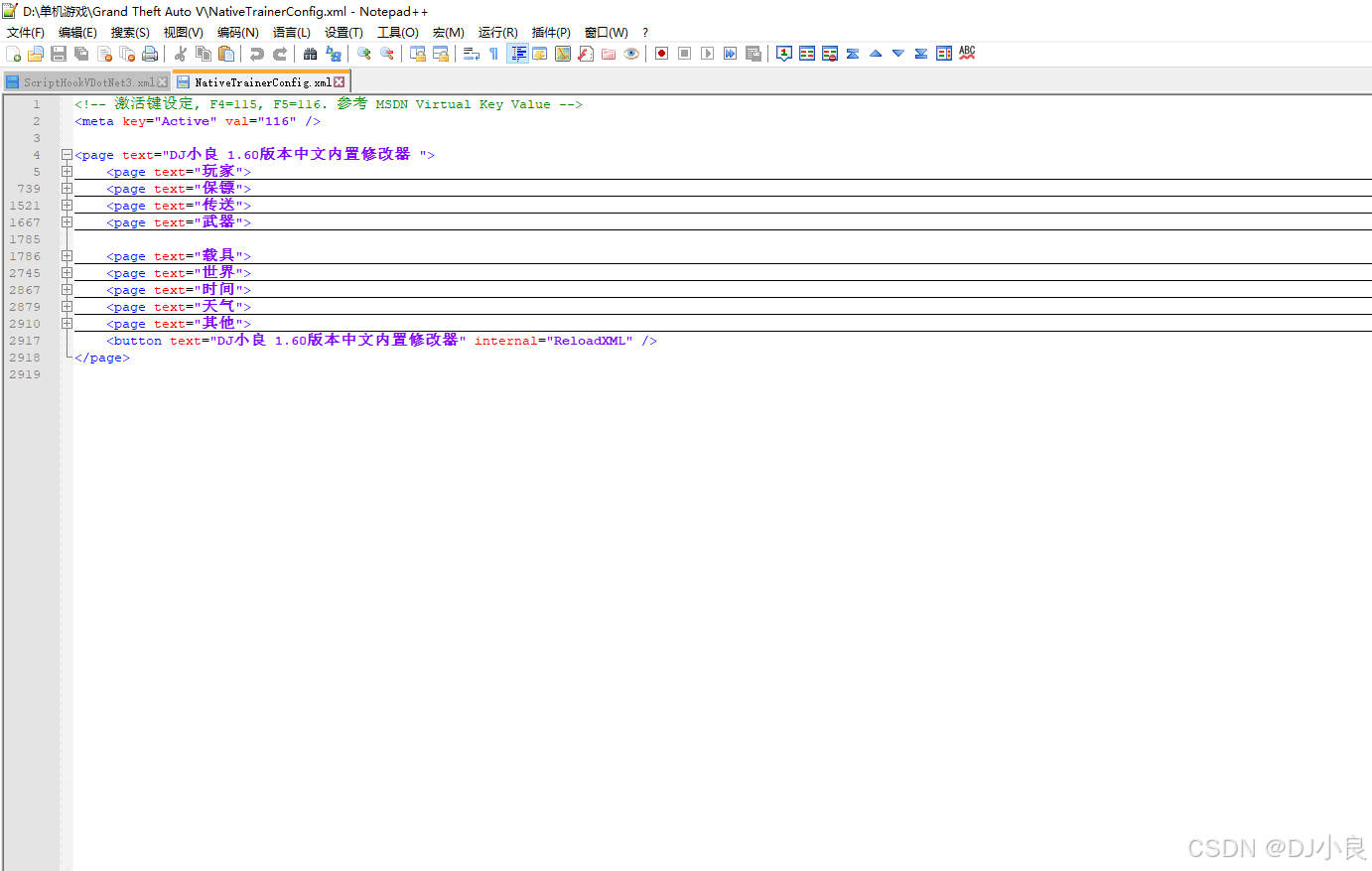Expand the 世界 page fold marker
This screenshot has height=871, width=1372.
click(67, 273)
